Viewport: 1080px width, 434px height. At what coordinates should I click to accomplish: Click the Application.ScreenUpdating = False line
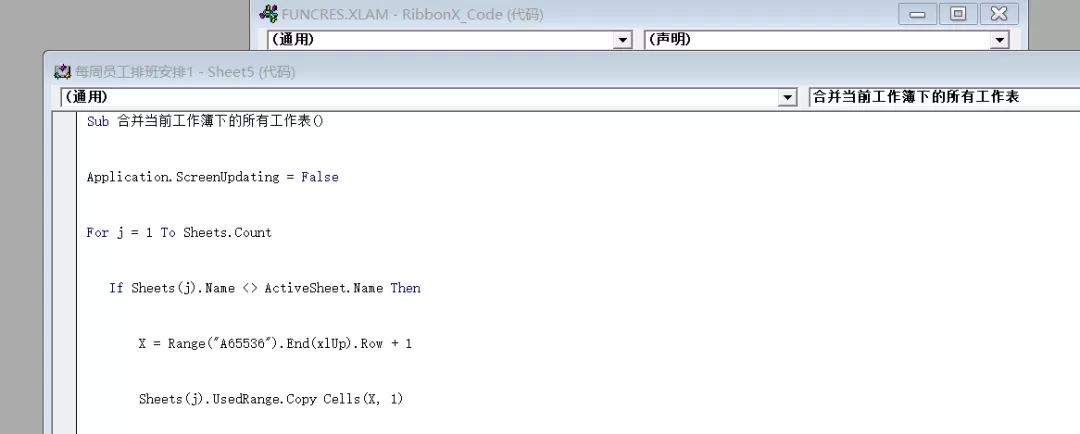[x=213, y=177]
